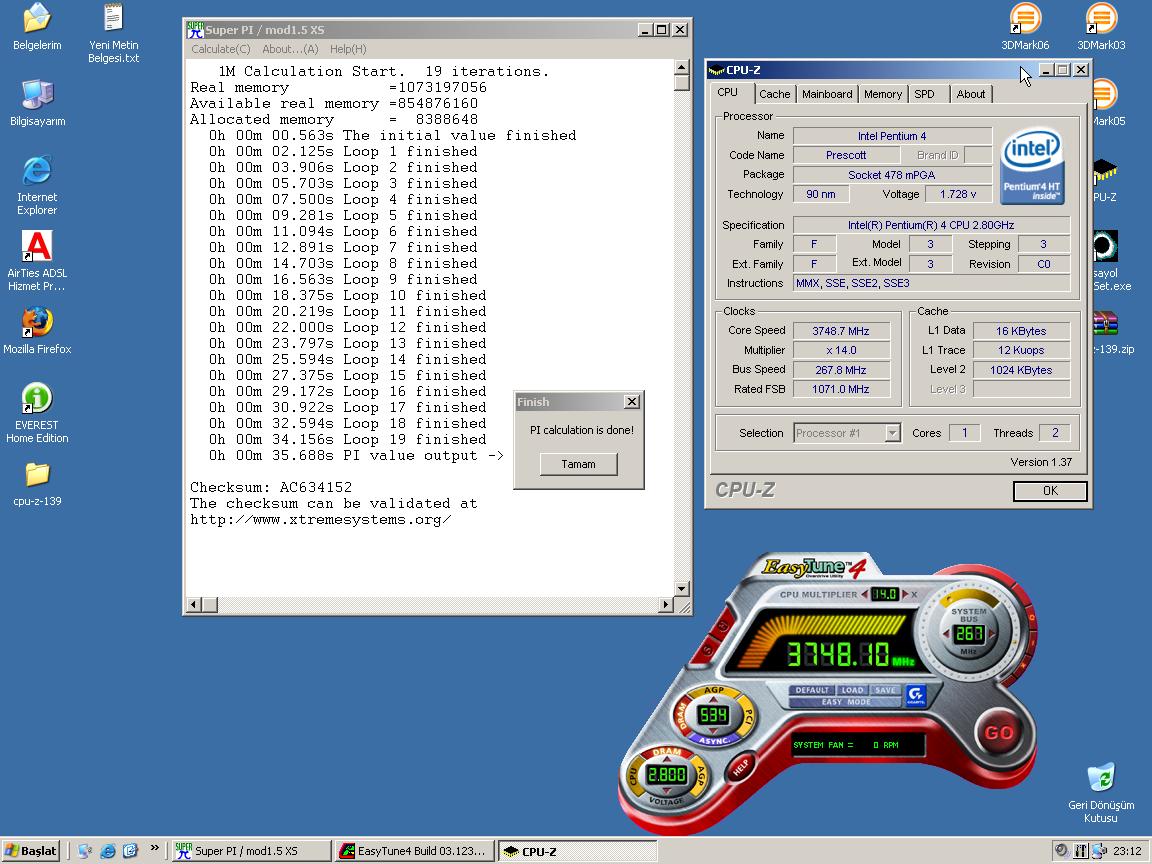Switch EasyTune4 to EASY MODE

click(846, 702)
